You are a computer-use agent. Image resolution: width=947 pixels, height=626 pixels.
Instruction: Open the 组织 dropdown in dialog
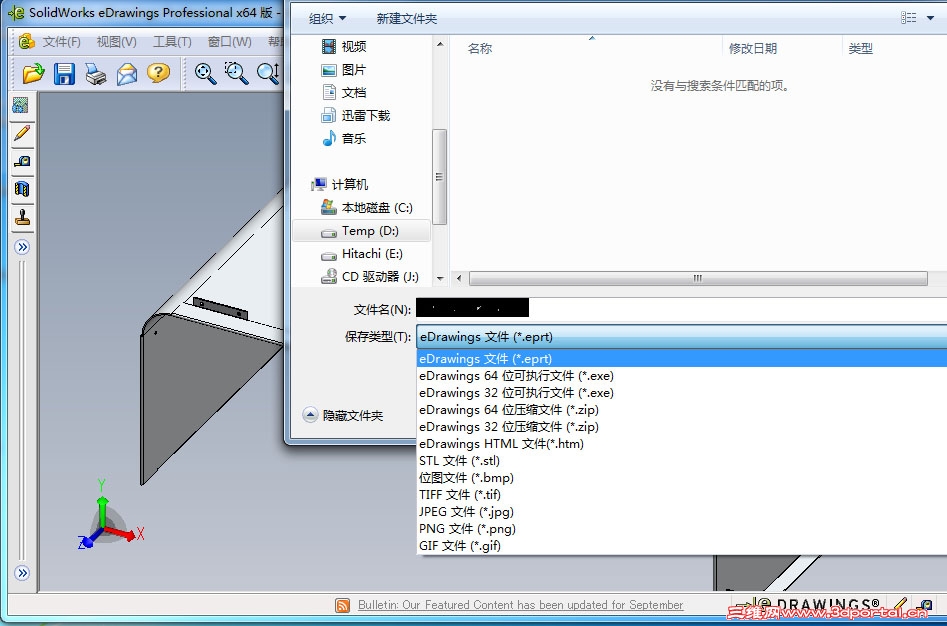(327, 19)
